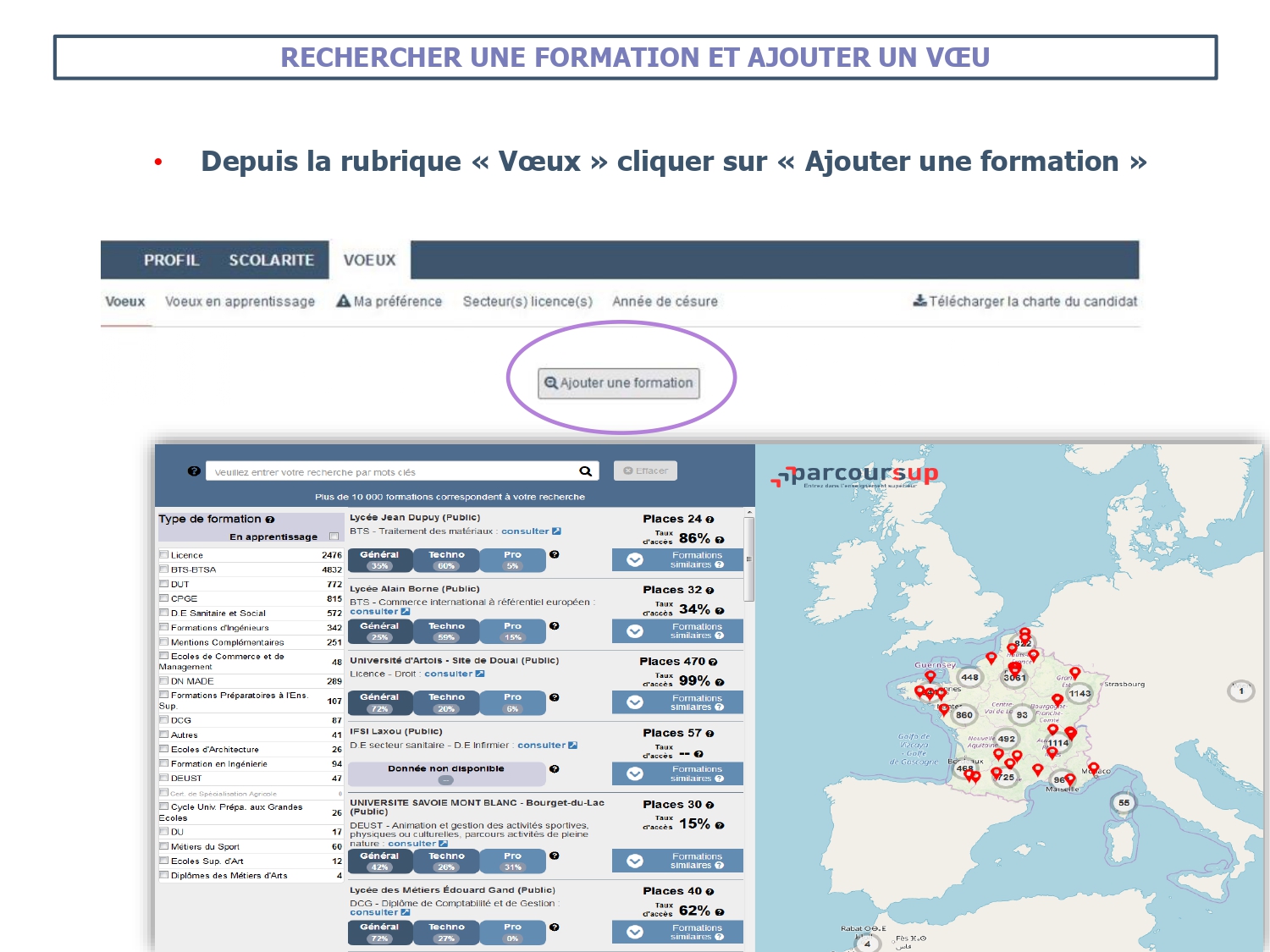
Task: Expand Formations similaires for IFSI Laxou
Action: pos(635,773)
